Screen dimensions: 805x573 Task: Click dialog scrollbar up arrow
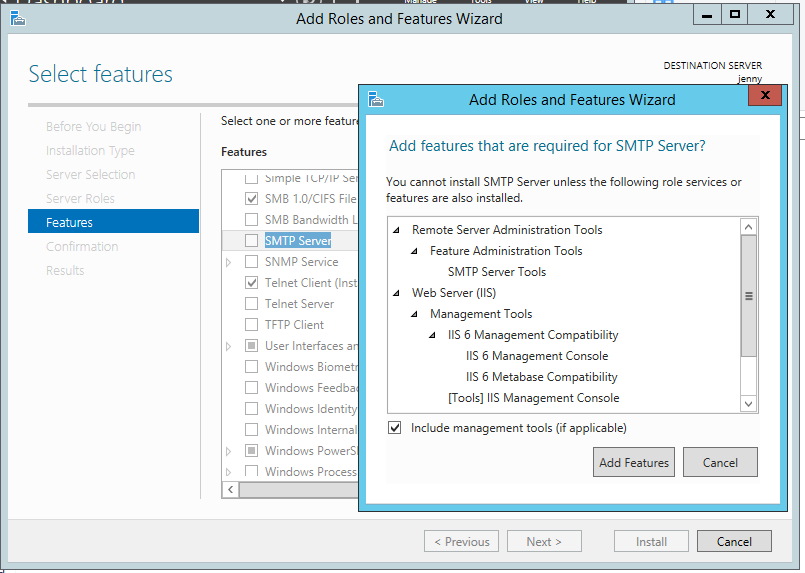pyautogui.click(x=749, y=226)
